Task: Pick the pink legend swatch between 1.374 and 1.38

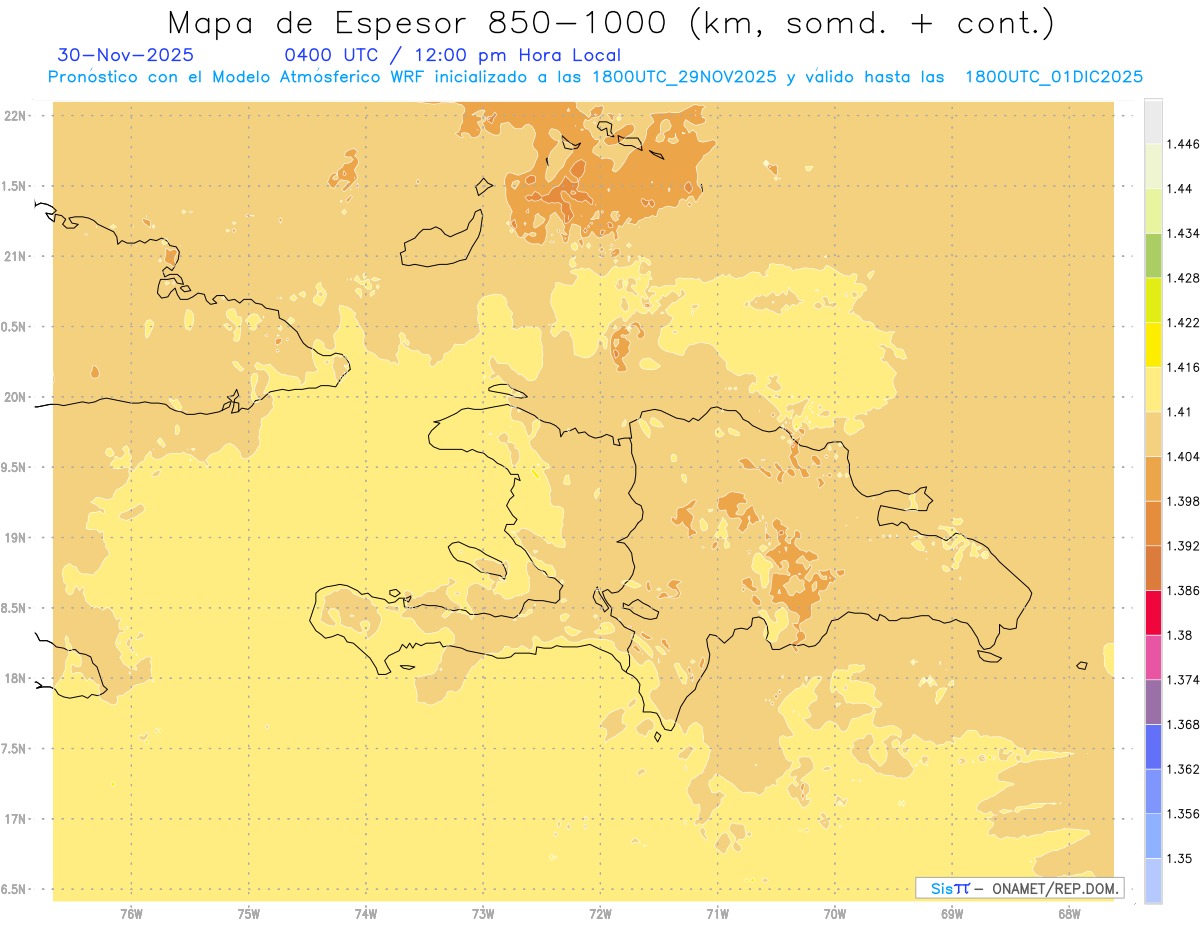Action: coord(1153,657)
